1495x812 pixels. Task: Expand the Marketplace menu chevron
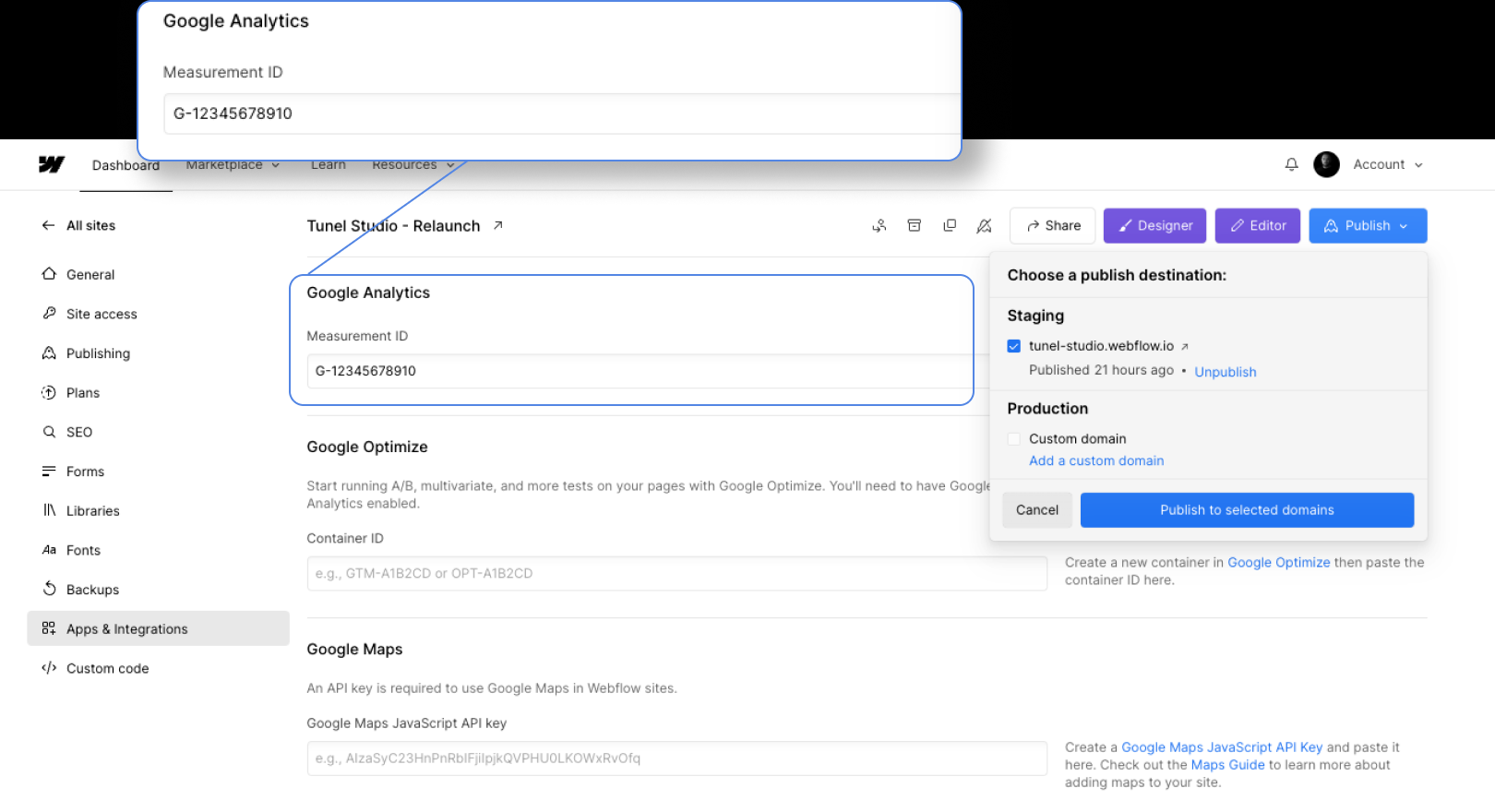pos(276,165)
